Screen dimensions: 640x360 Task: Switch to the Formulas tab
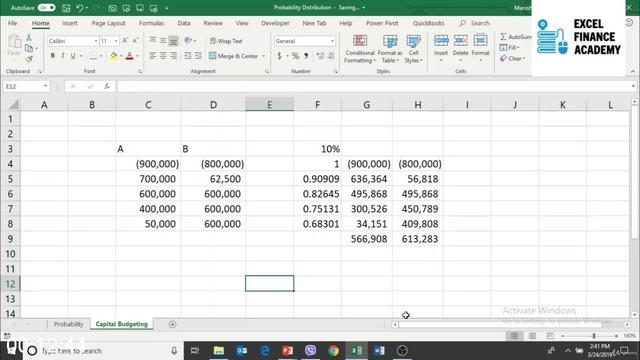151,23
